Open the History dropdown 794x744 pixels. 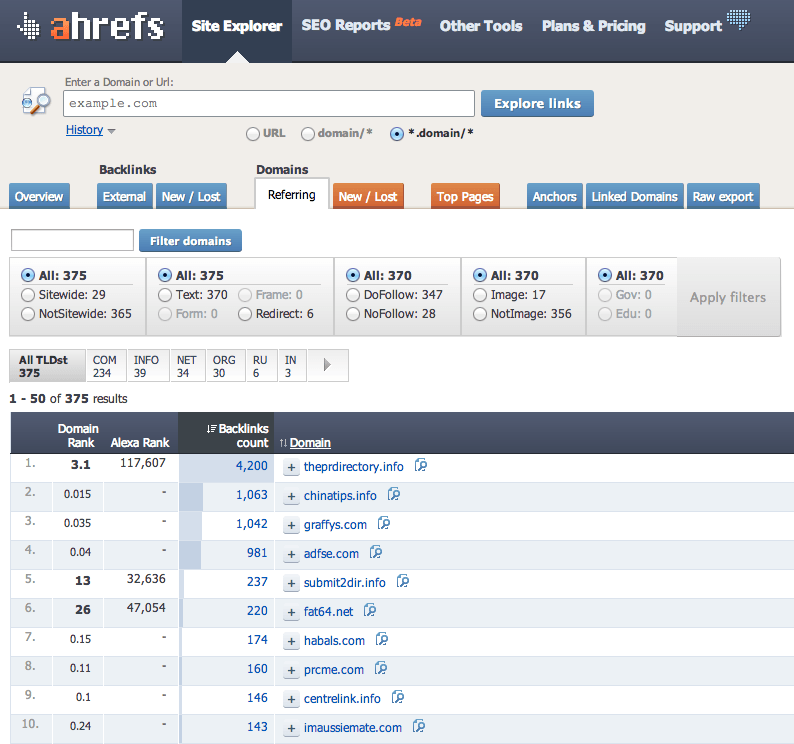tap(90, 130)
